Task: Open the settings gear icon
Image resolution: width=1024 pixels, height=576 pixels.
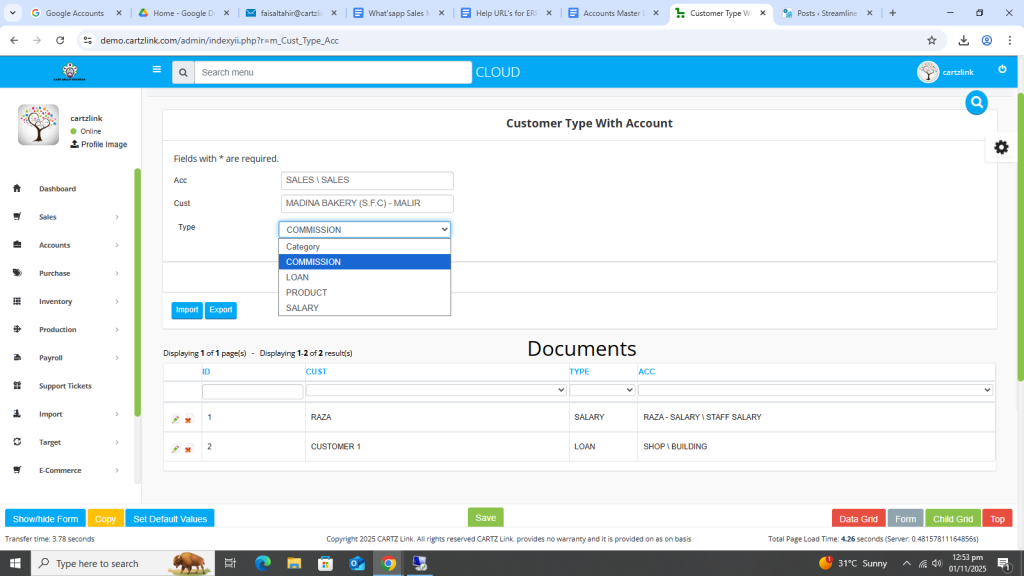Action: pyautogui.click(x=1001, y=147)
